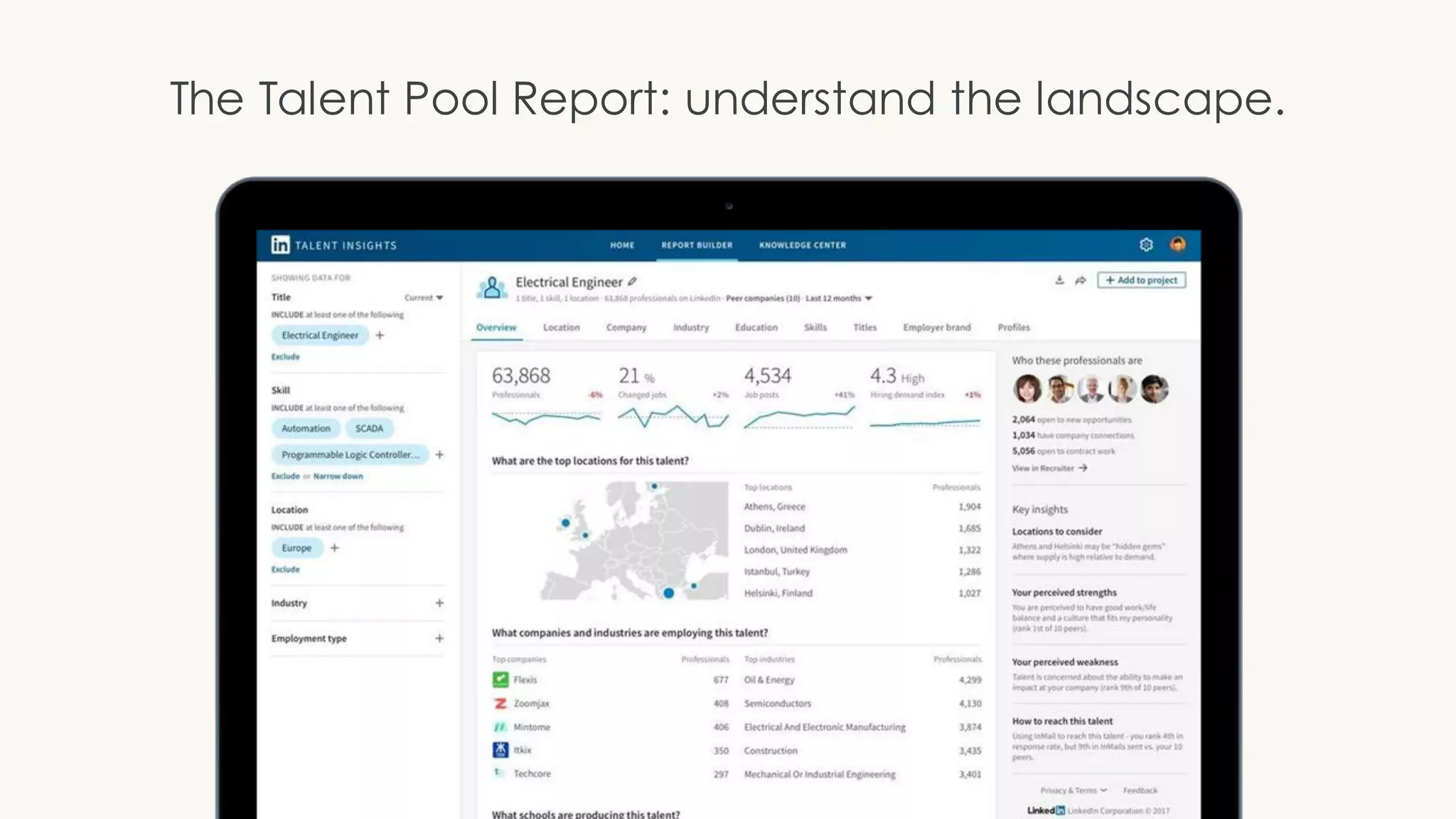Click Exclude under the Title filter
This screenshot has height=819, width=1456.
pos(286,357)
